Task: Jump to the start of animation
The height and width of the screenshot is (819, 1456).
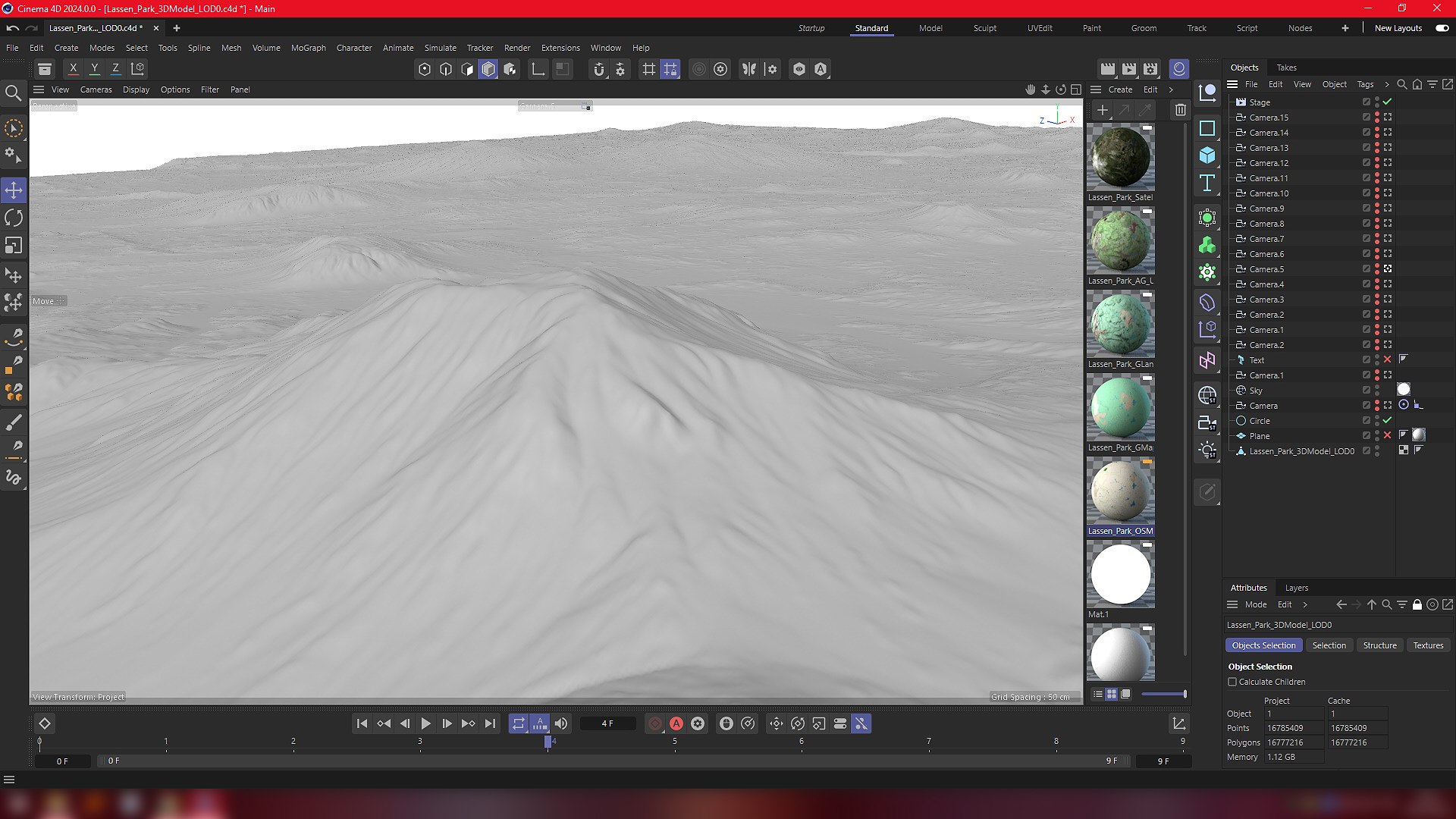Action: coord(362,724)
